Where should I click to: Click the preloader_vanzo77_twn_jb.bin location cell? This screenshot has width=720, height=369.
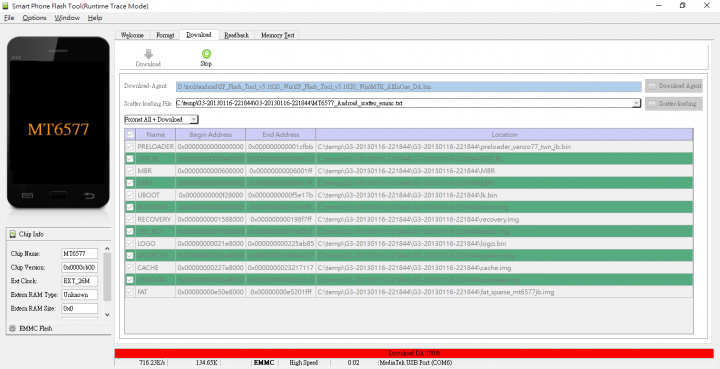(504, 147)
